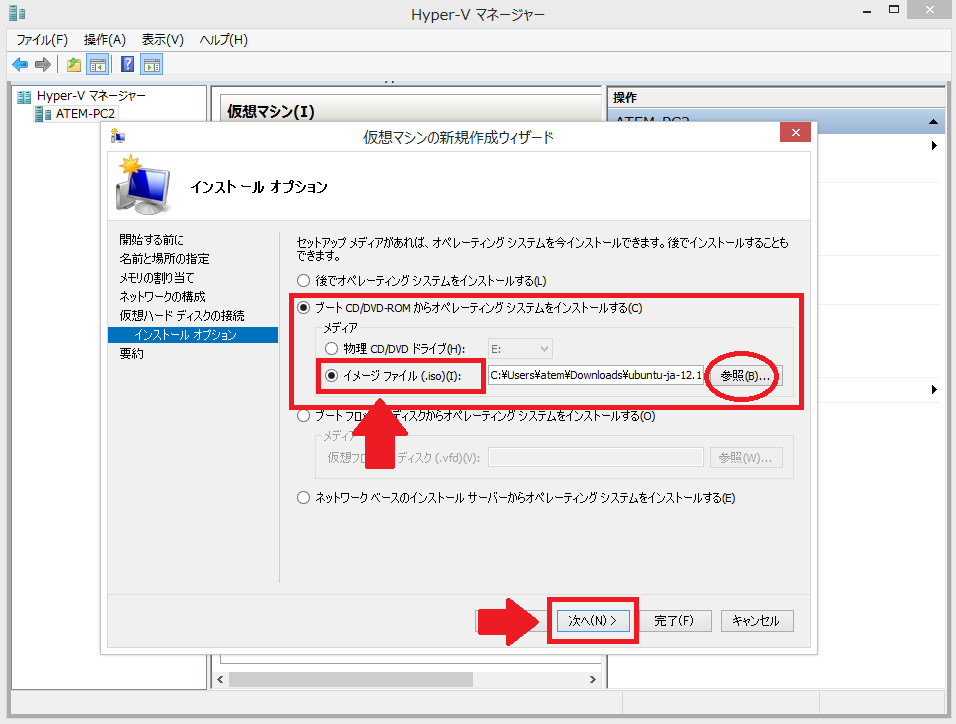Image resolution: width=956 pixels, height=724 pixels.
Task: Open the ファイル(F) menu
Action: click(42, 40)
